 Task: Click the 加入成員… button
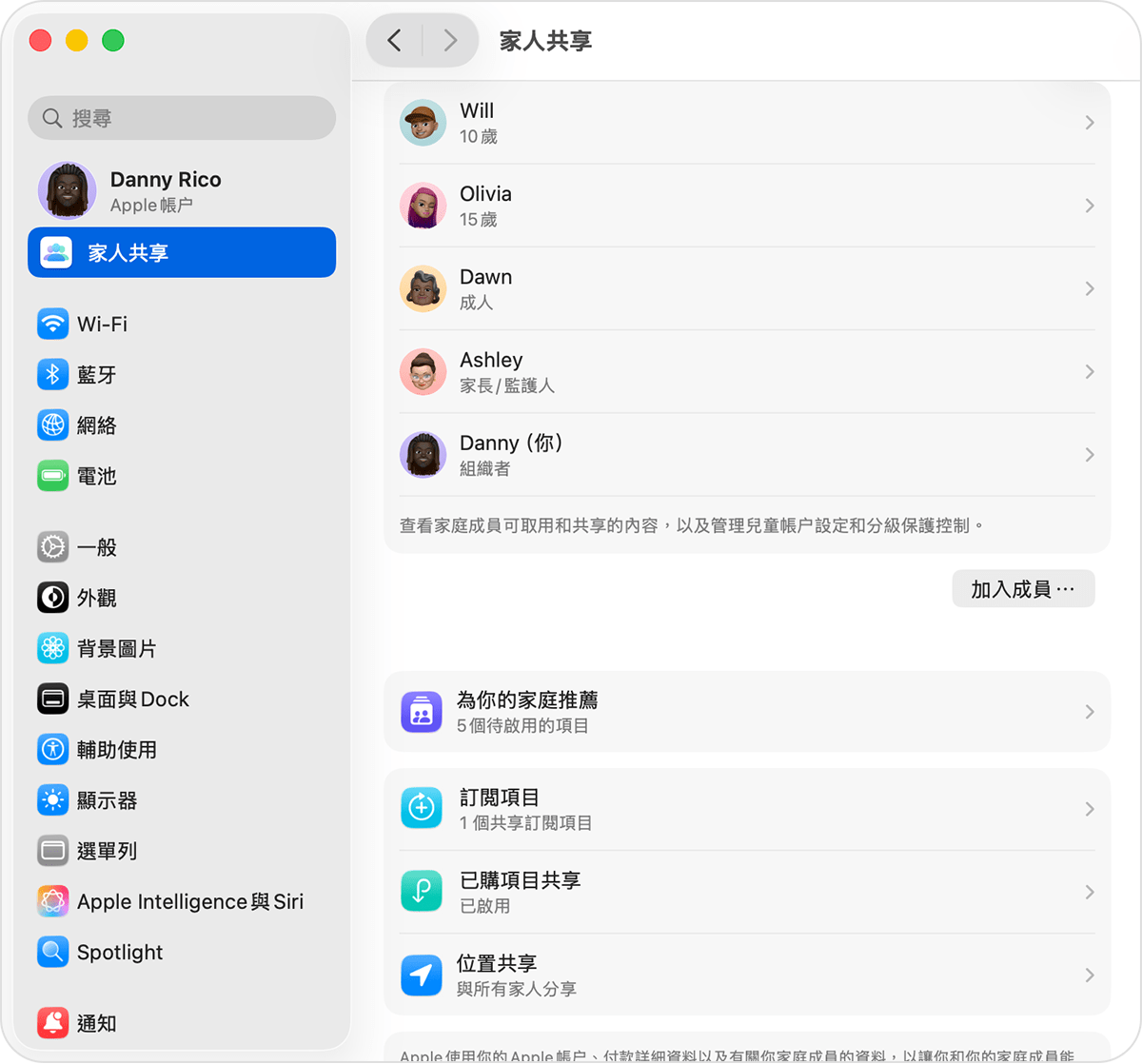tap(1023, 588)
